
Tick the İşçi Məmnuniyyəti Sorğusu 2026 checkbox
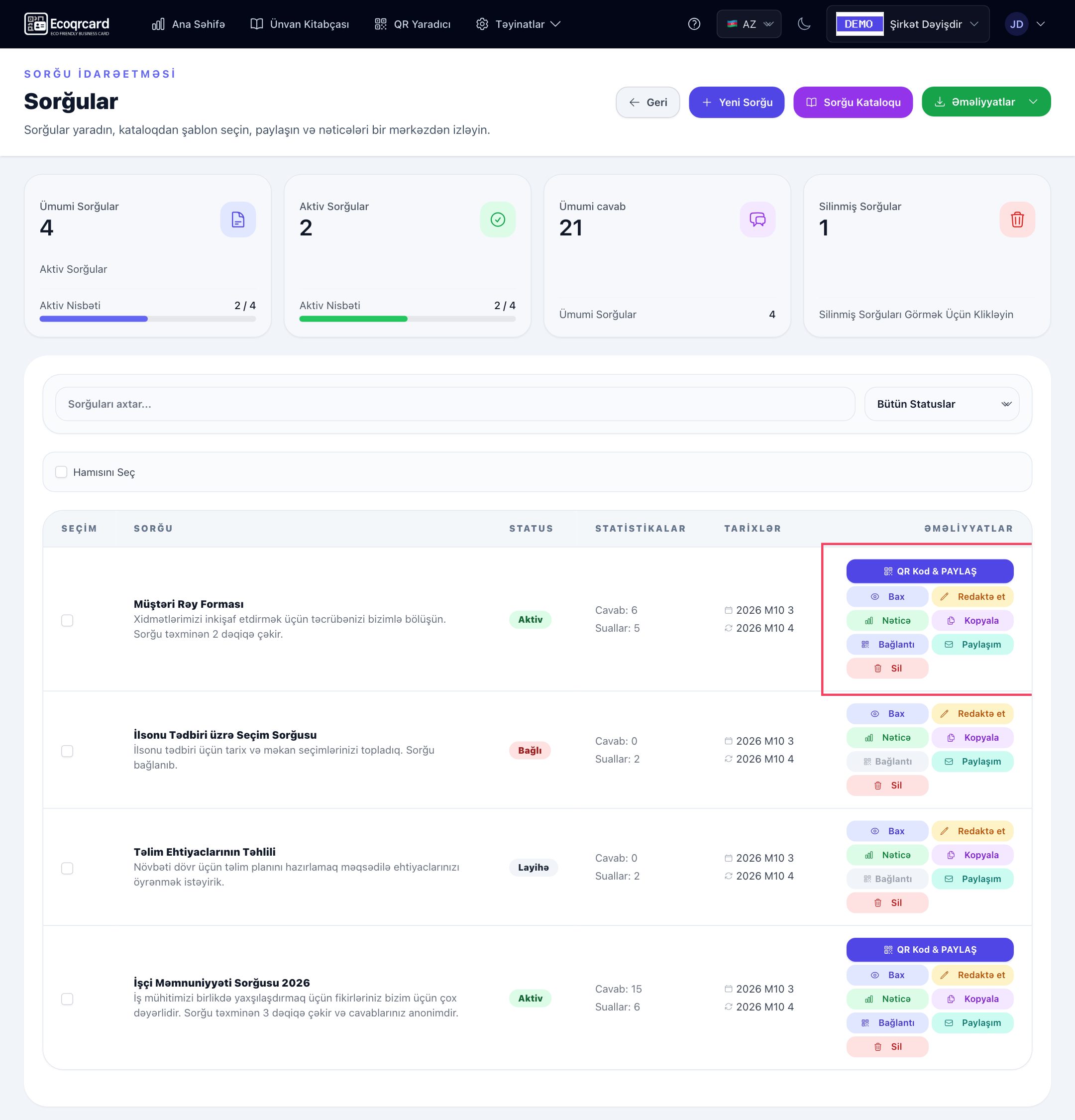67,999
